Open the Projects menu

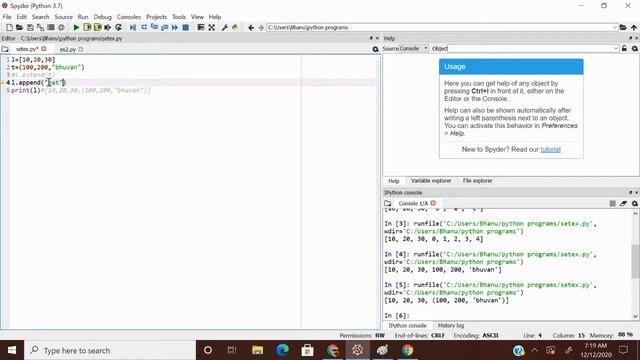(156, 17)
